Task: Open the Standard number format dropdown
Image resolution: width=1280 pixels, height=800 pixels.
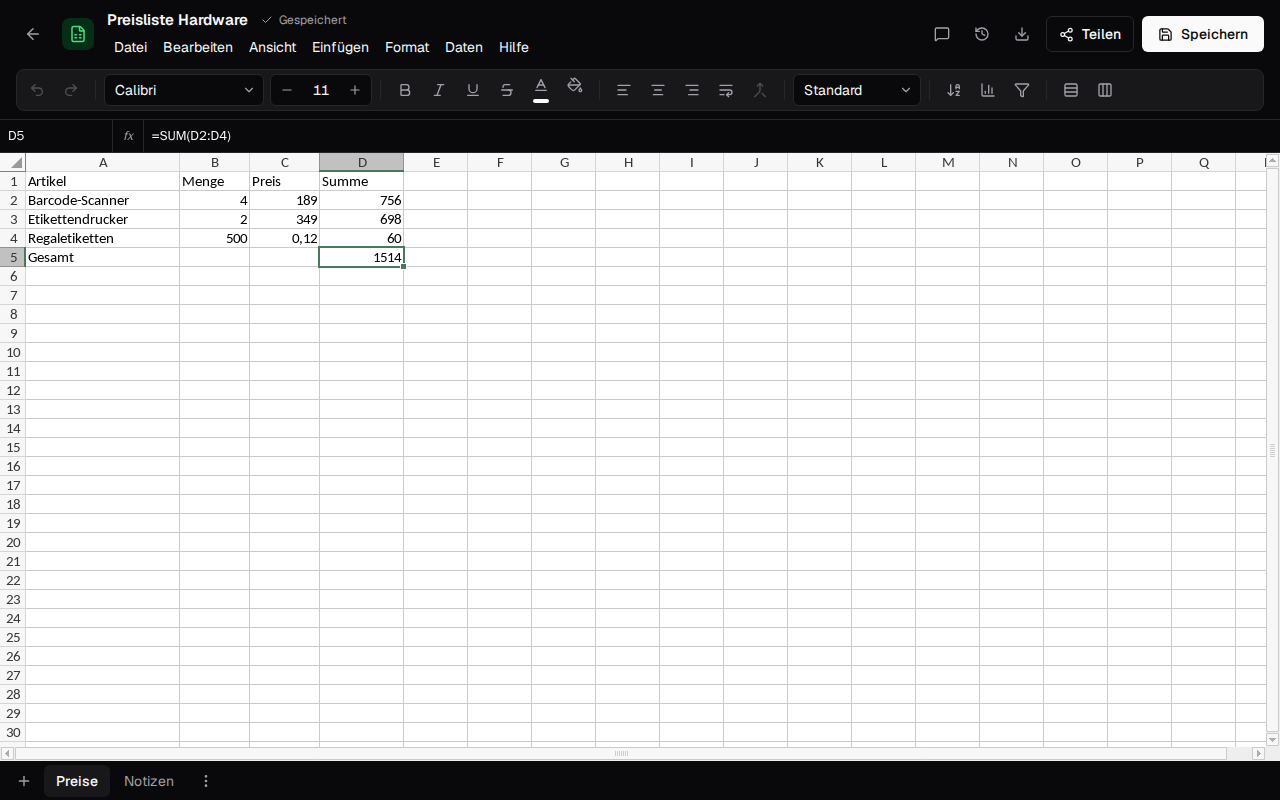Action: point(857,90)
